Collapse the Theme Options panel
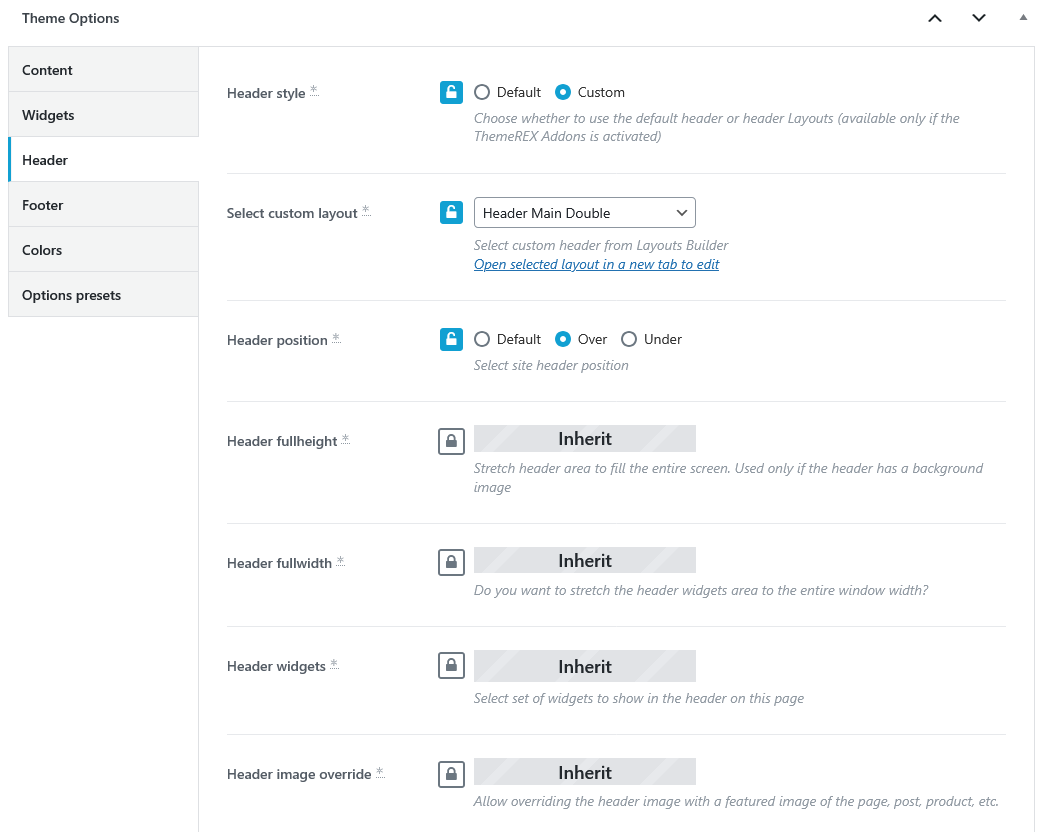 [x=1023, y=18]
